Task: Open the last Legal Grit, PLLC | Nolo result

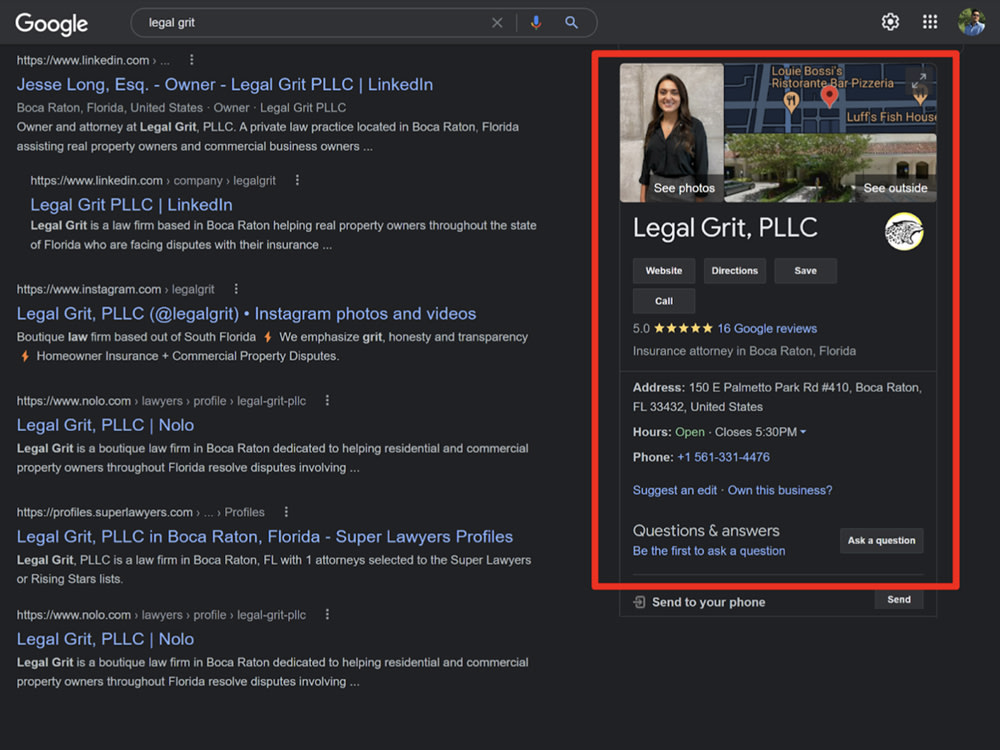Action: tap(105, 639)
